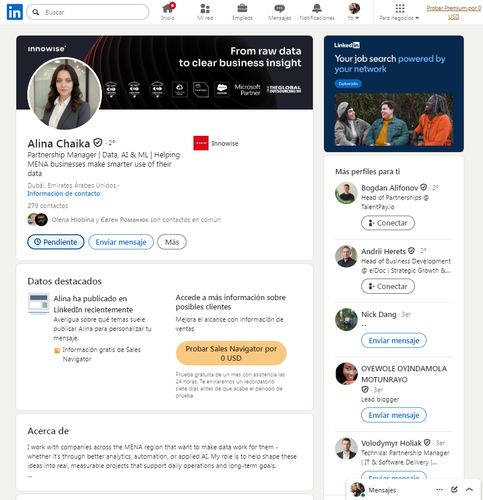The height and width of the screenshot is (500, 483).
Task: Open OYEWOLE OYINDAMOLA MOTUNRAYO profile name
Action: coord(404,374)
